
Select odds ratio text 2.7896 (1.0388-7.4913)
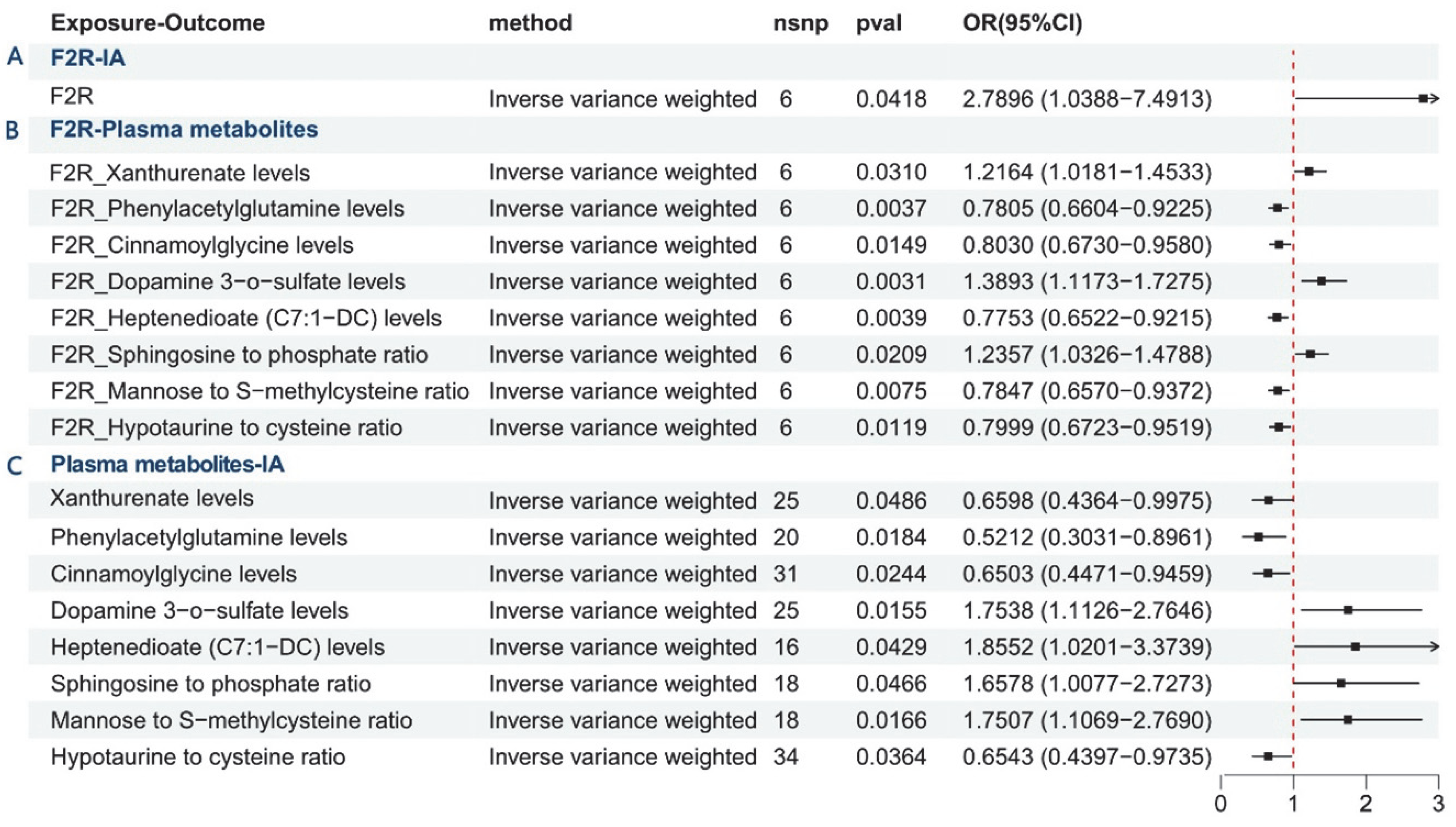1086,99
